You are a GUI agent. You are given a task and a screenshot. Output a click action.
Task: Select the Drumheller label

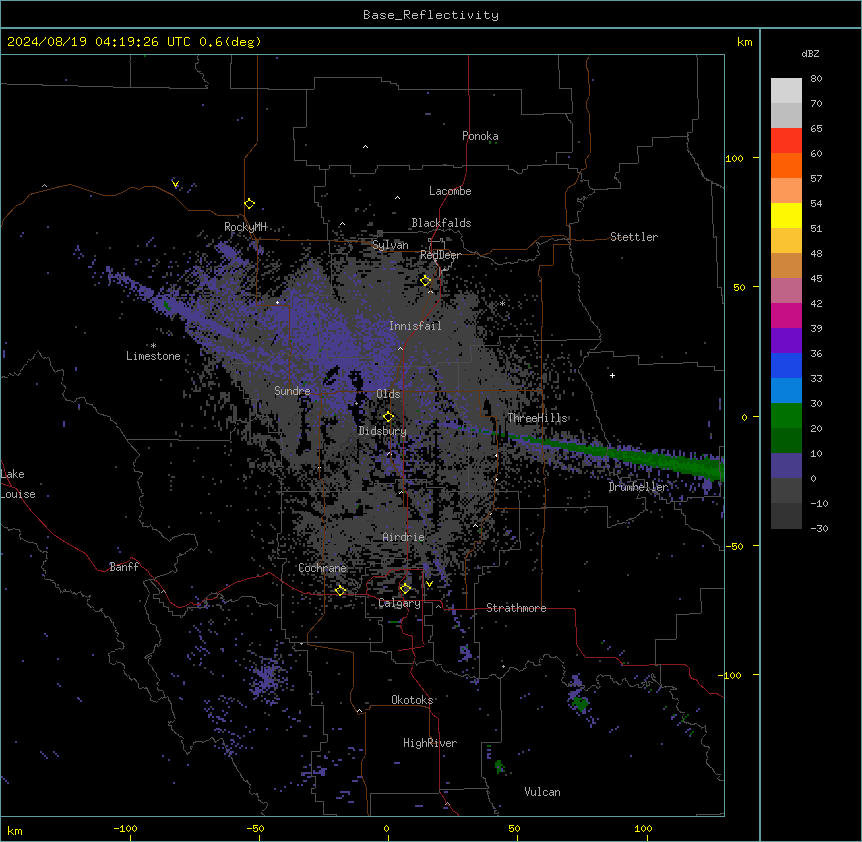(638, 487)
